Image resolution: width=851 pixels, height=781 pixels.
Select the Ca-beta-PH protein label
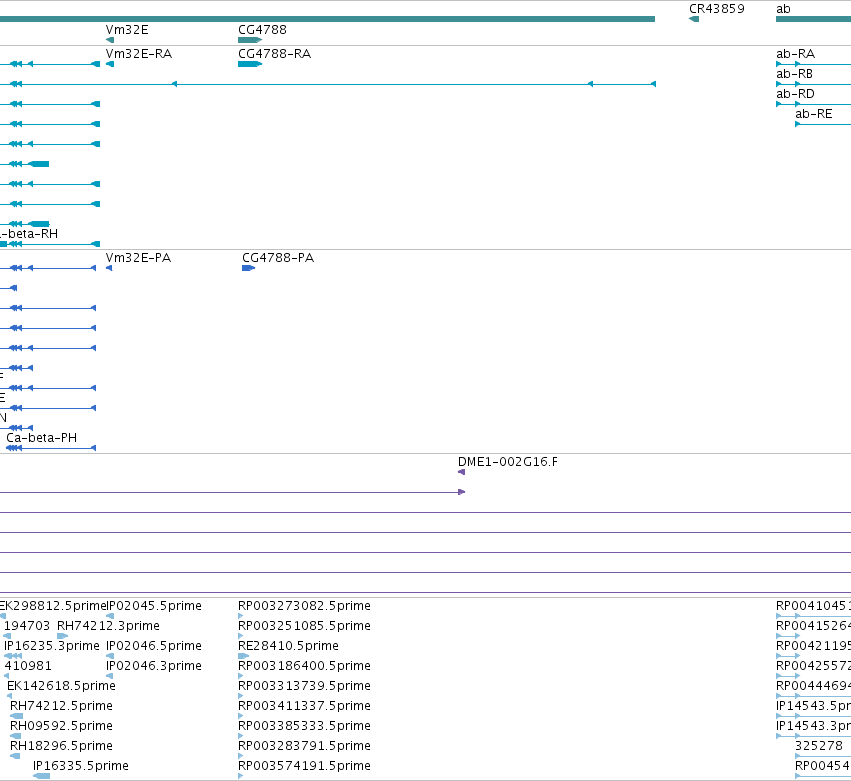41,438
